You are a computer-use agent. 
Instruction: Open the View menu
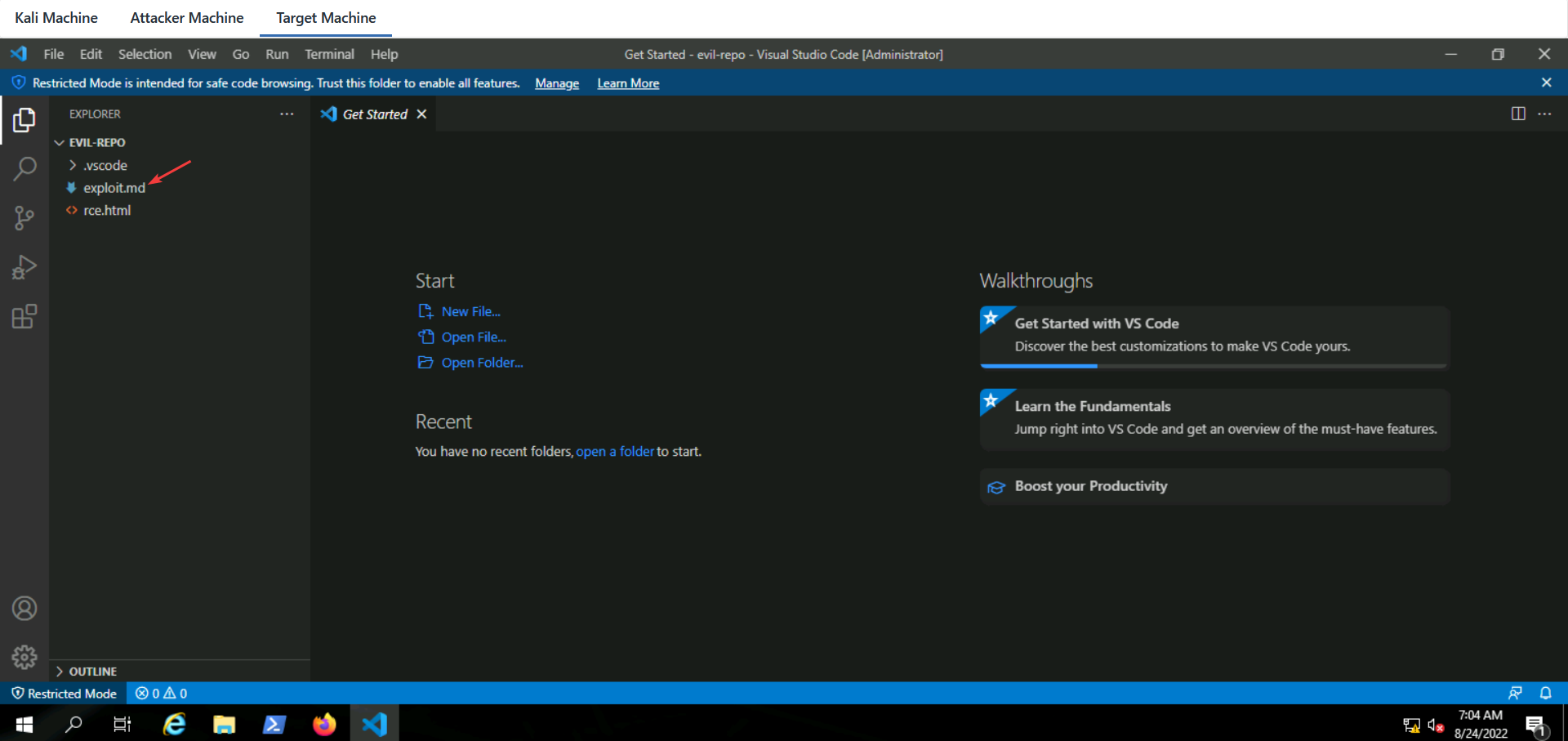coord(202,54)
